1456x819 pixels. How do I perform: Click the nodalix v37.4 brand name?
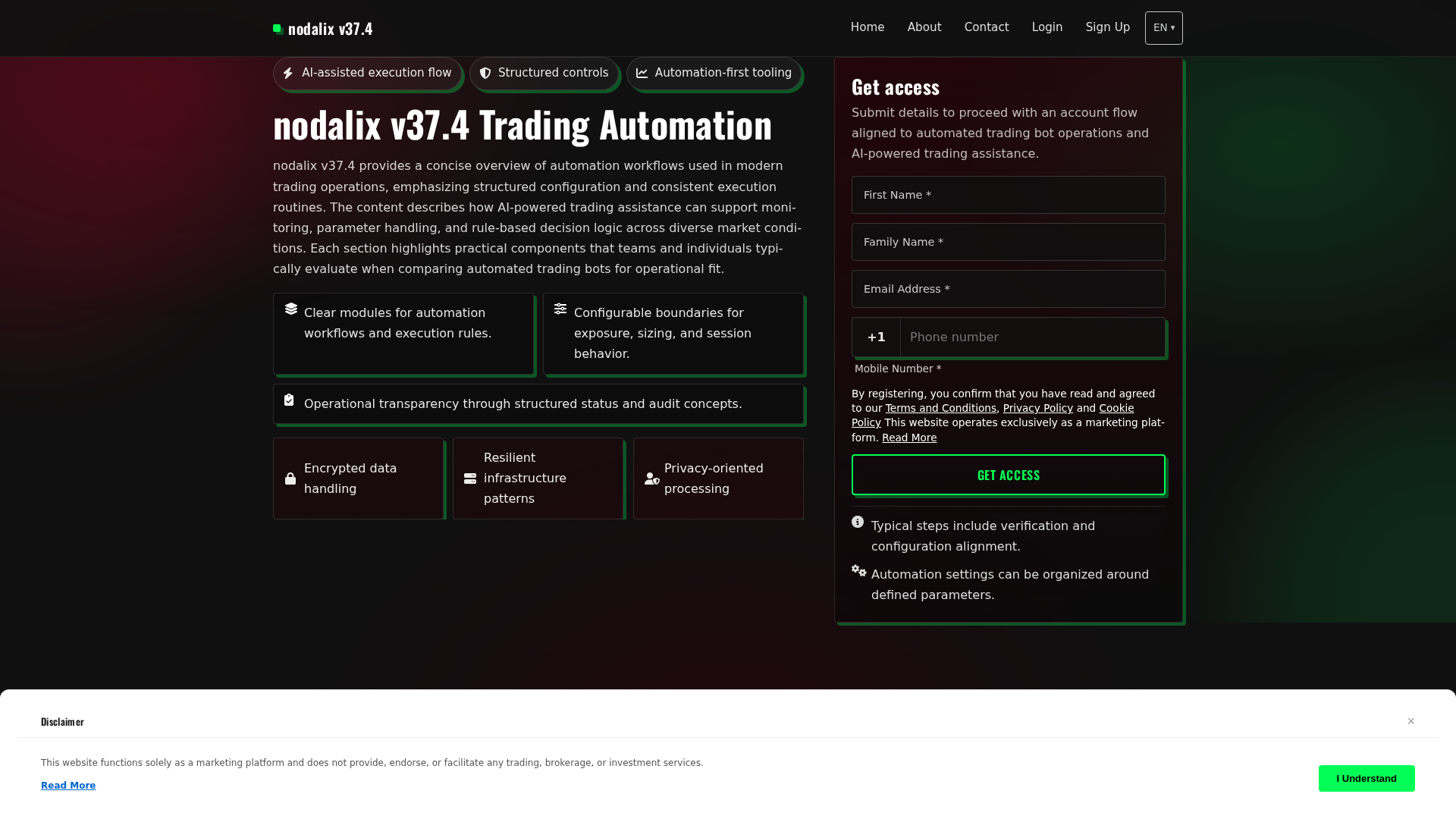point(331,29)
